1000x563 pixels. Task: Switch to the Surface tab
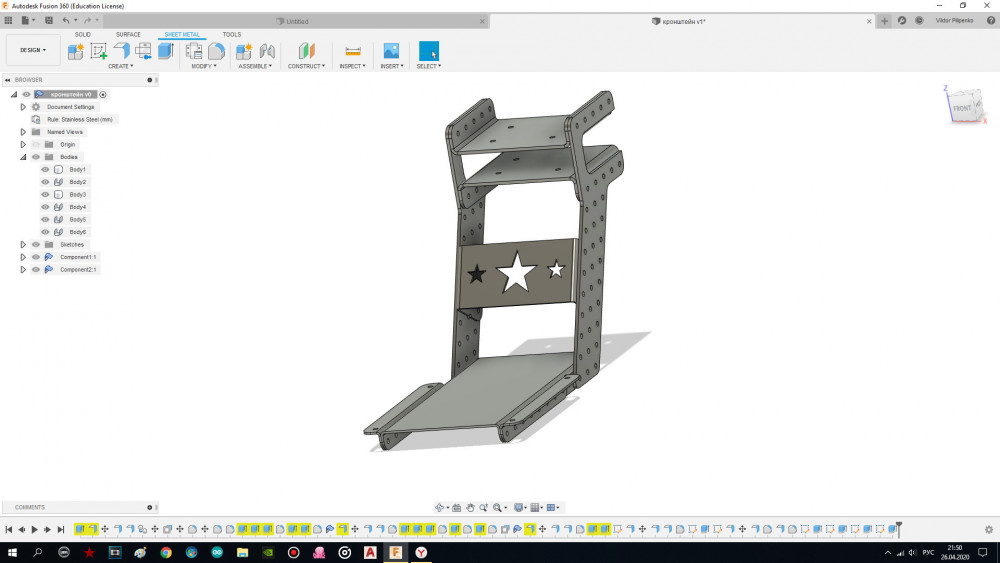coord(128,34)
